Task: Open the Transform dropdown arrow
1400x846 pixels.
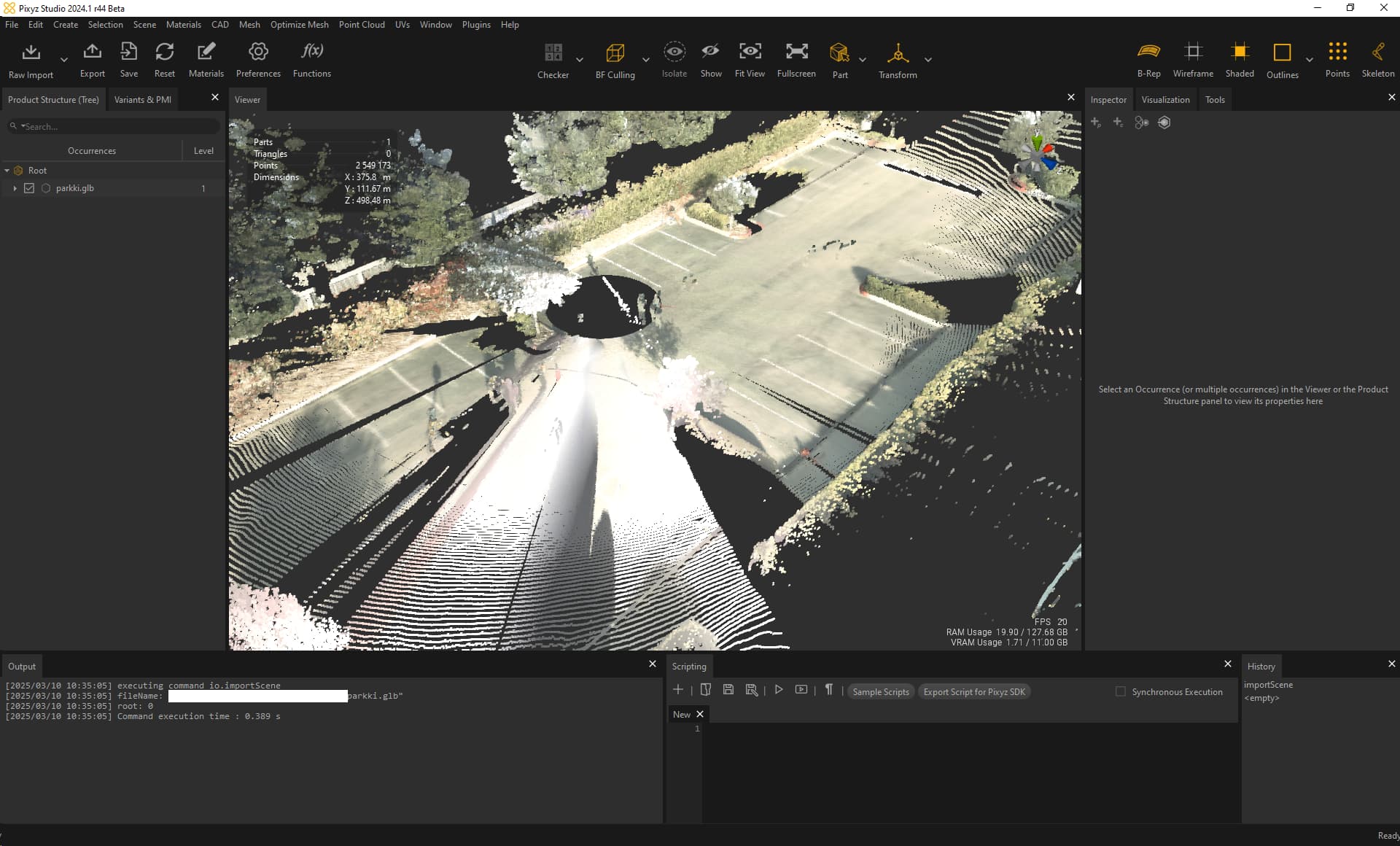Action: click(x=928, y=61)
